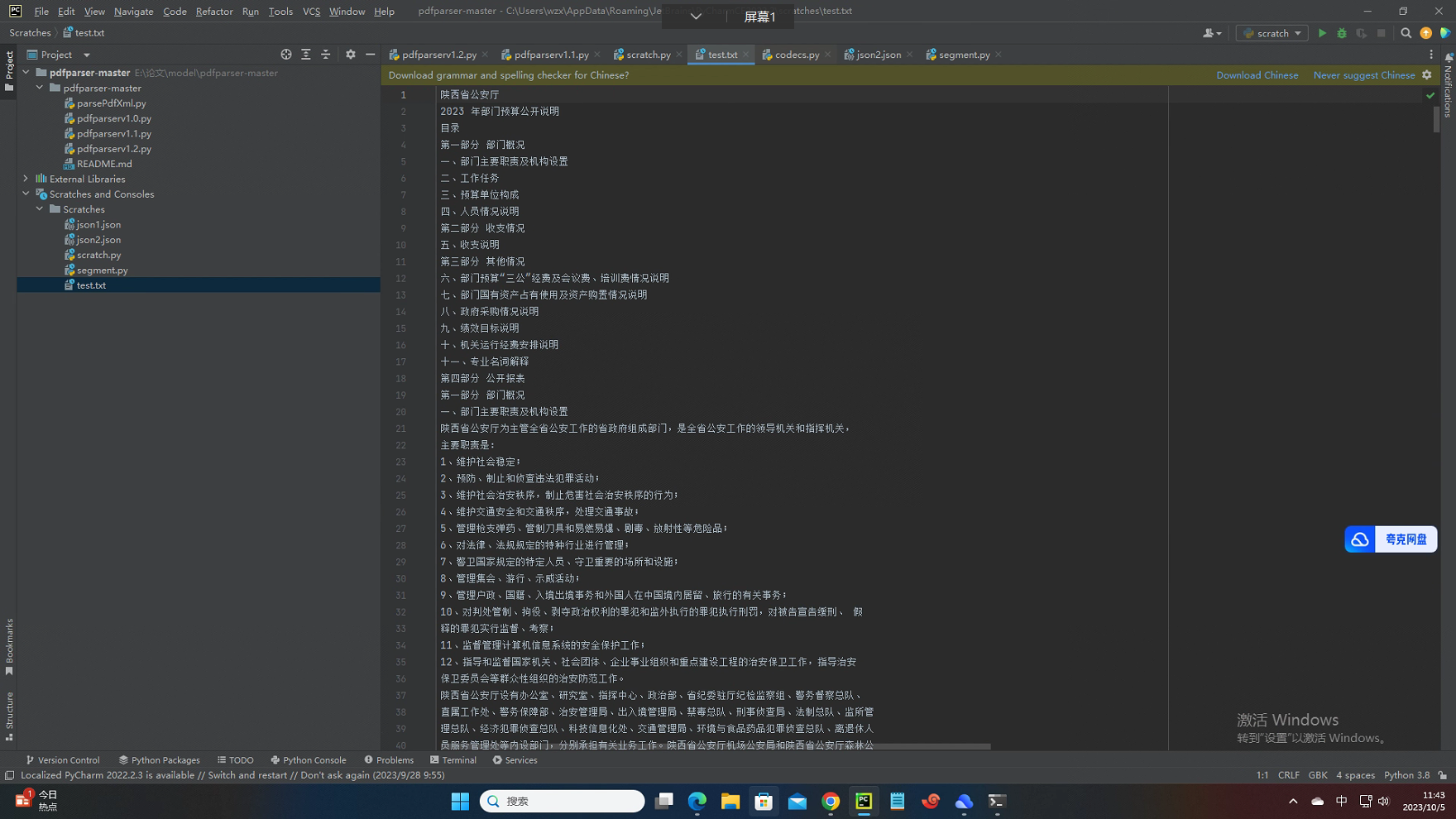
Task: Collapse the Scratches folder
Action: (x=40, y=209)
